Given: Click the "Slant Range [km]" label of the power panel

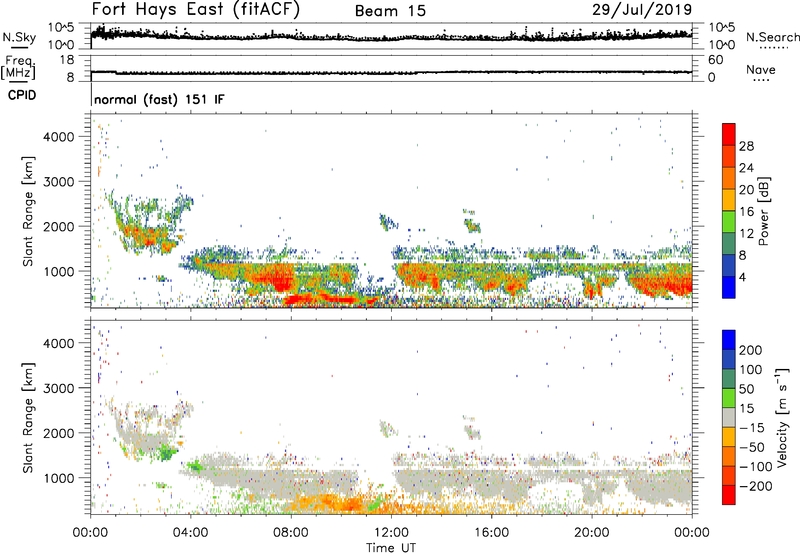Looking at the screenshot, I should click(28, 211).
